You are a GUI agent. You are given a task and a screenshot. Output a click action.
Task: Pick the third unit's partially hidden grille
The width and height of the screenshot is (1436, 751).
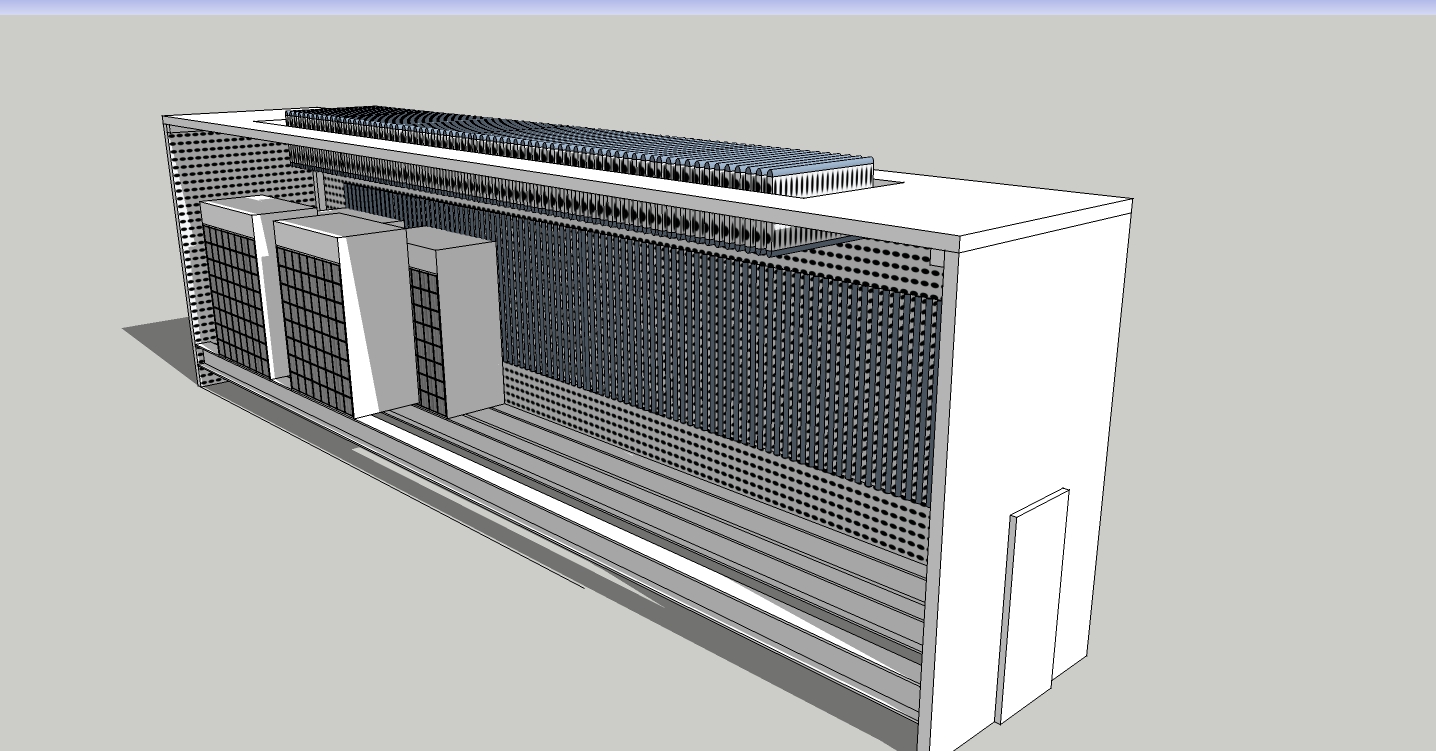pos(425,340)
